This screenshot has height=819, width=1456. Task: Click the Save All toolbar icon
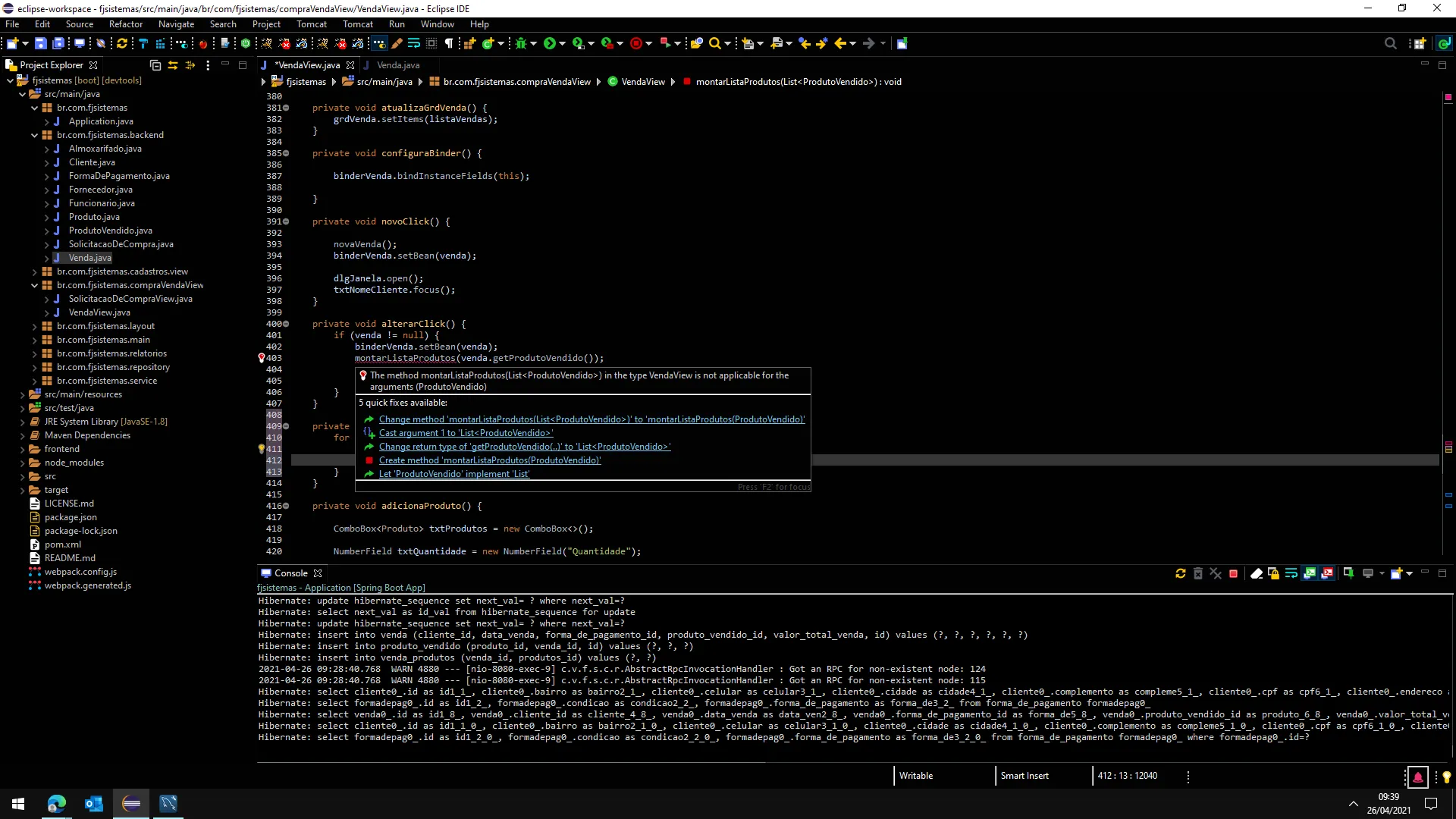click(58, 43)
